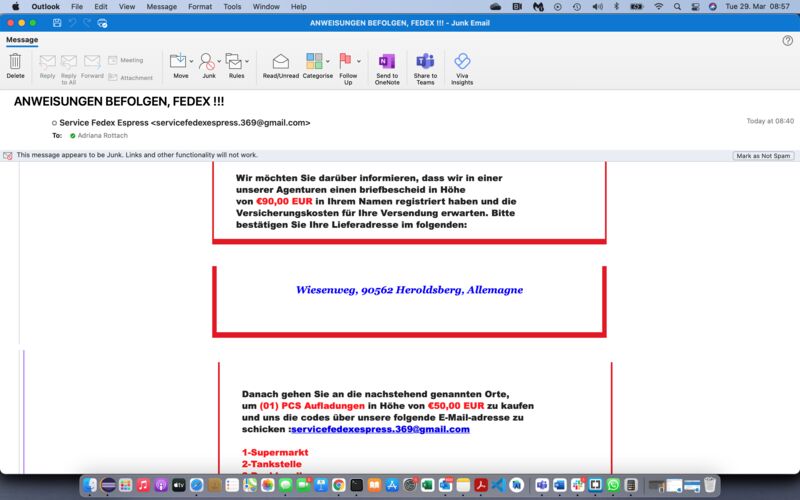Open Control Center in menu bar
The height and width of the screenshot is (500, 800).
[695, 7]
